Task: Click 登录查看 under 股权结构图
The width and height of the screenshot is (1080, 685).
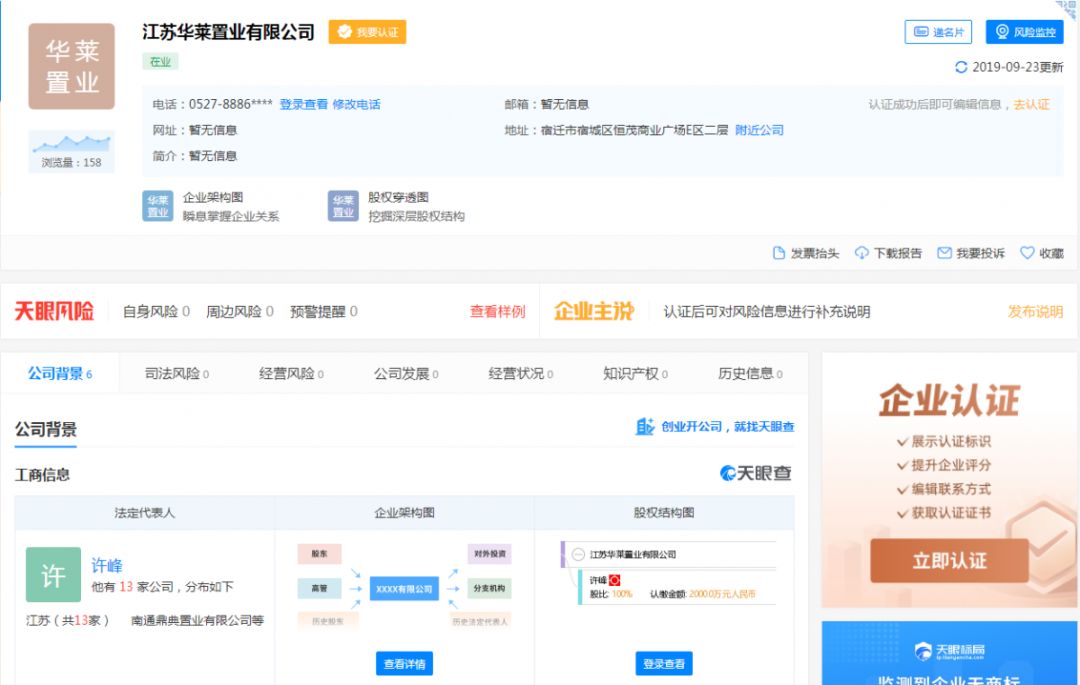Action: click(x=664, y=664)
